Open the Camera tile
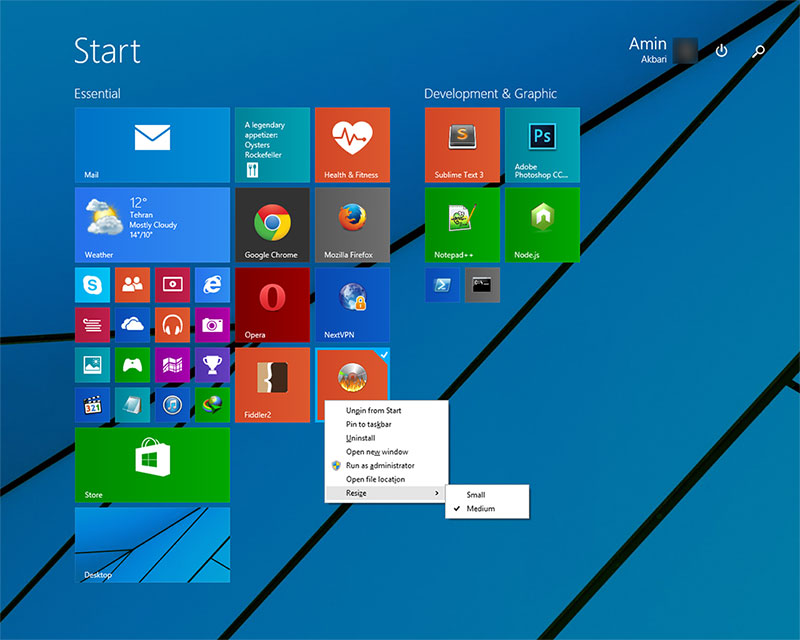This screenshot has height=640, width=800. pyautogui.click(x=212, y=325)
